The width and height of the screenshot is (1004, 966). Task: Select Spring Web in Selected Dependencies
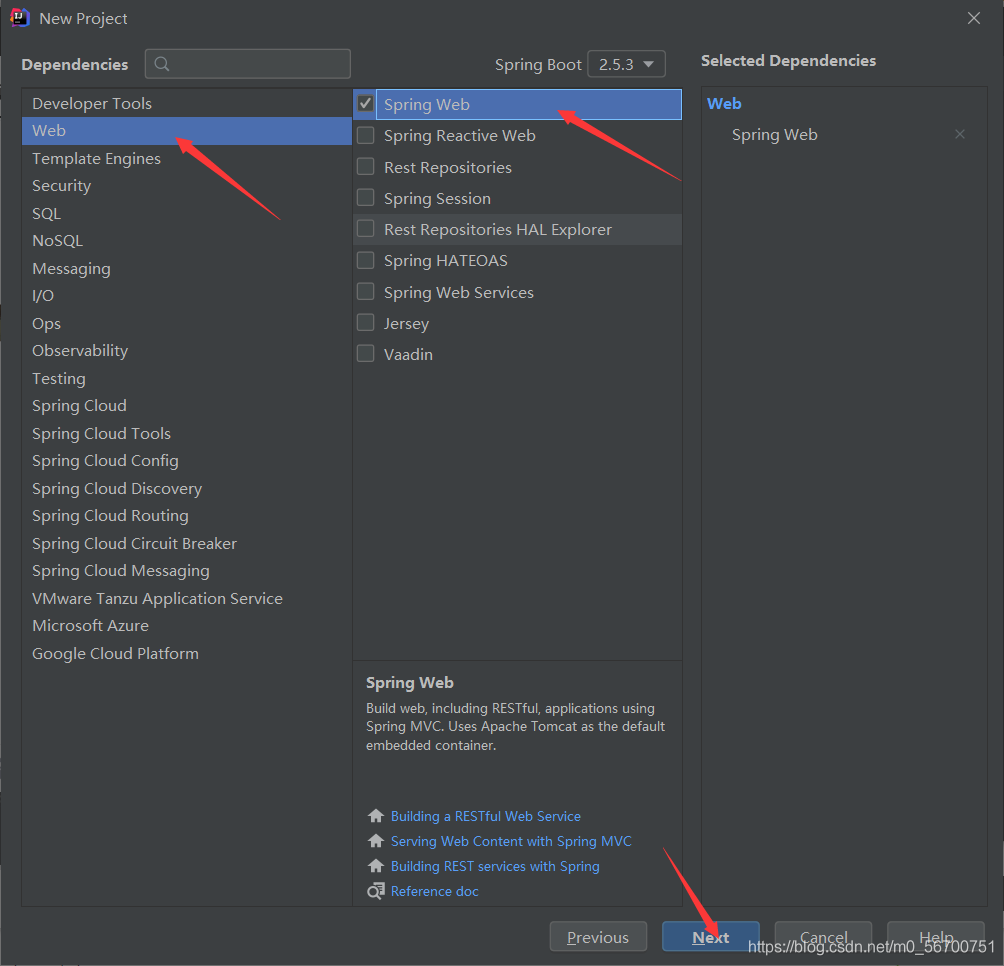click(775, 134)
